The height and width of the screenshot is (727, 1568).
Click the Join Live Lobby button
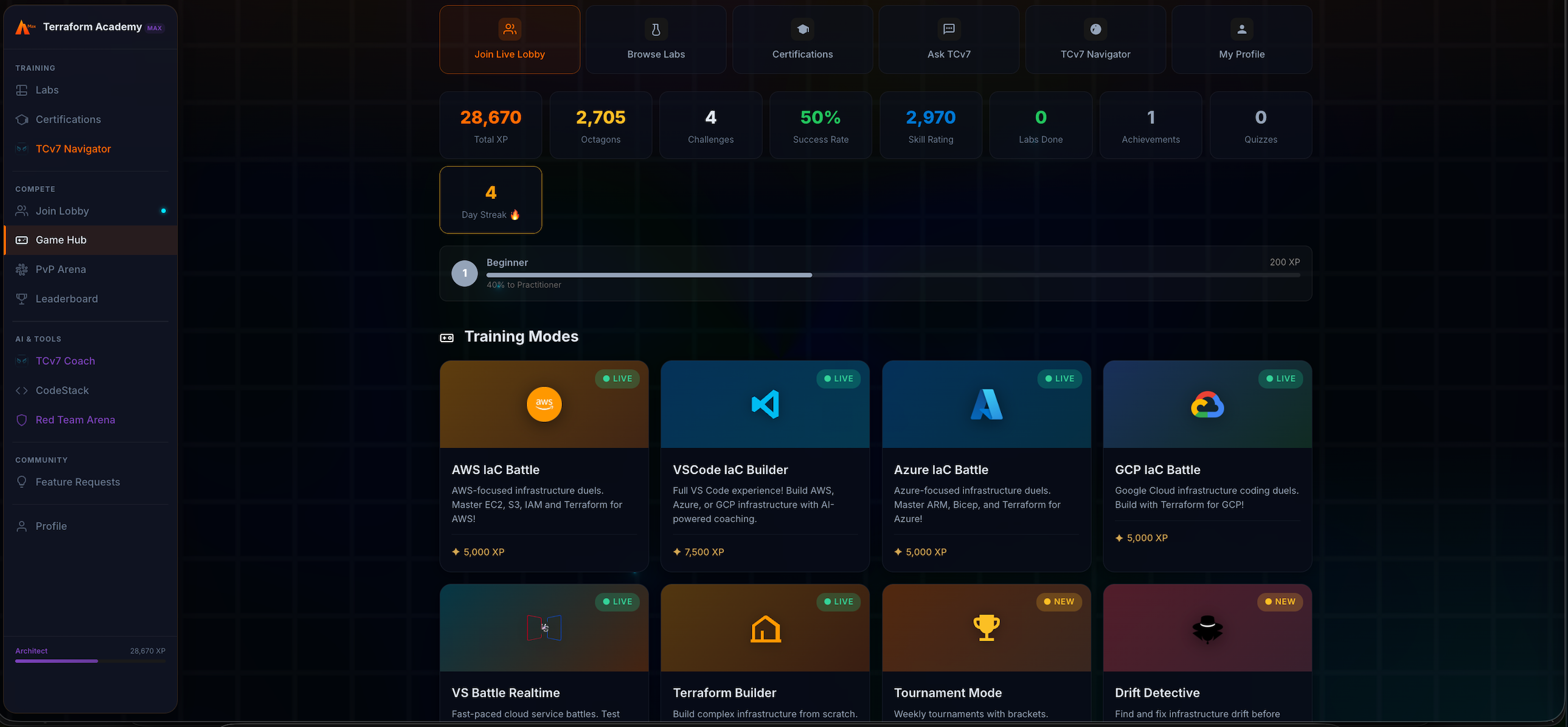pos(510,40)
